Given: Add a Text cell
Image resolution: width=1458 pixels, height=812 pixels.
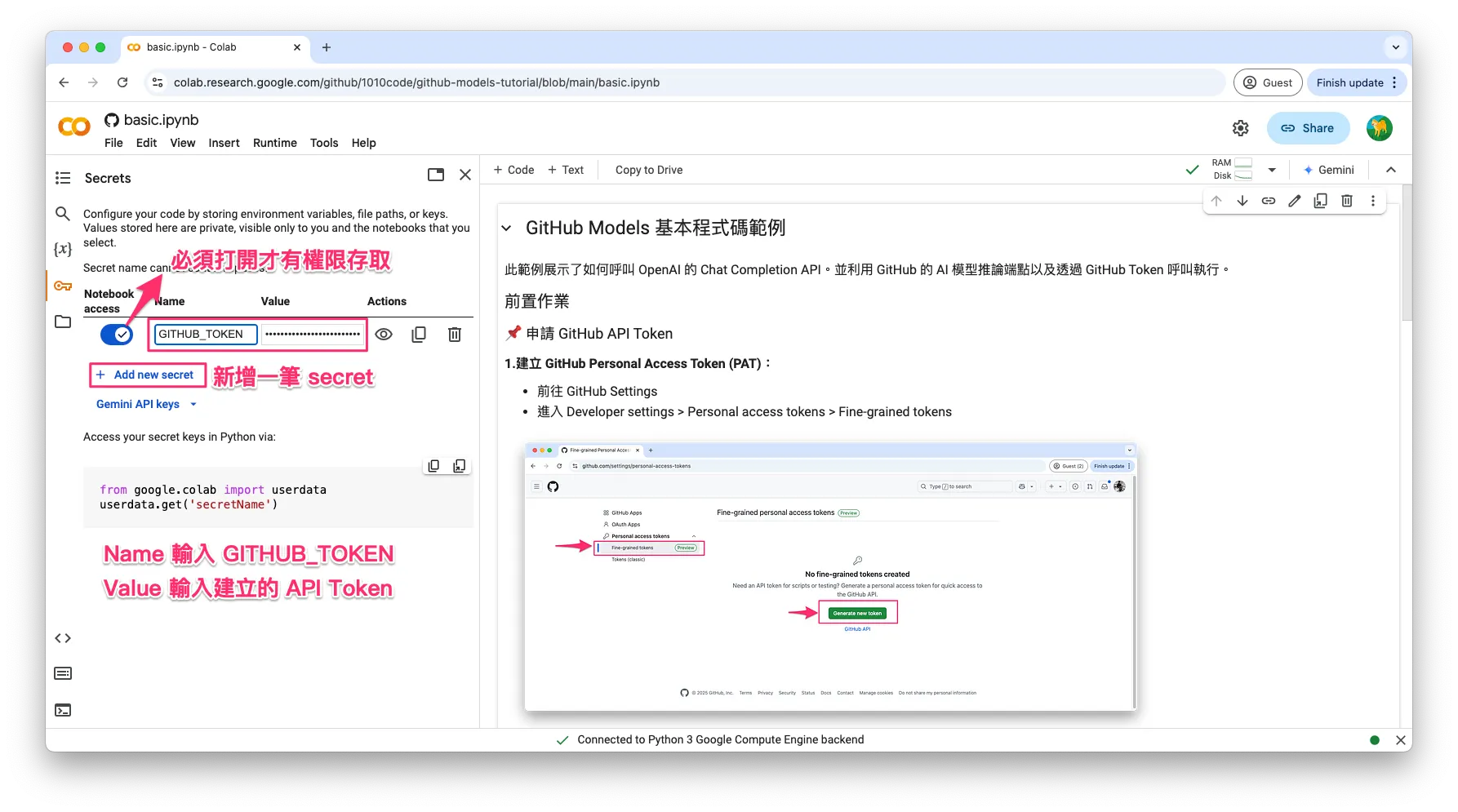Looking at the screenshot, I should (x=566, y=170).
